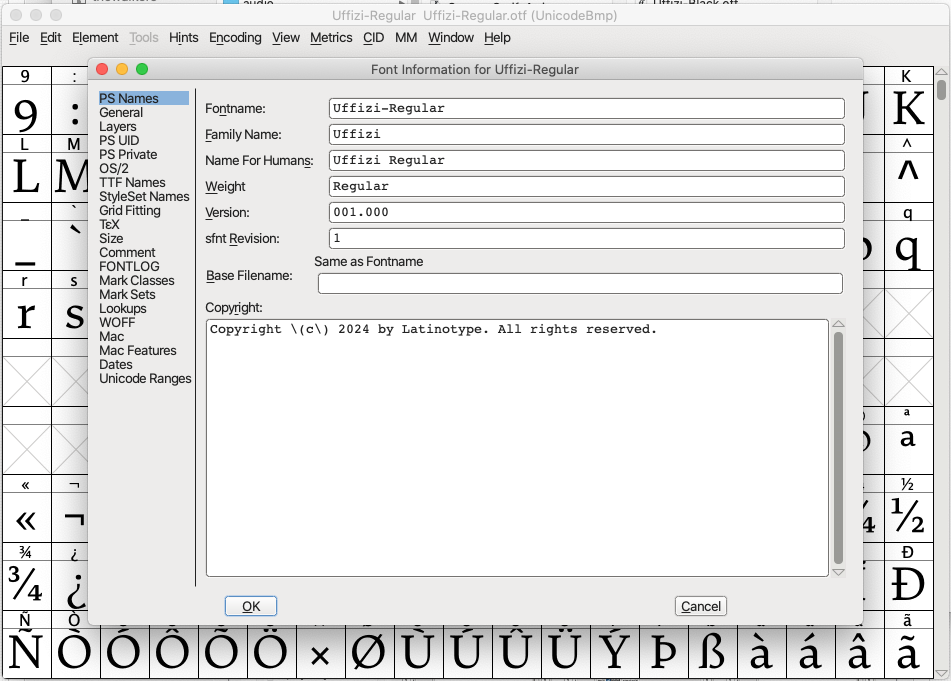Select the lowercase r glyph cell
951x681 pixels.
pos(27,314)
